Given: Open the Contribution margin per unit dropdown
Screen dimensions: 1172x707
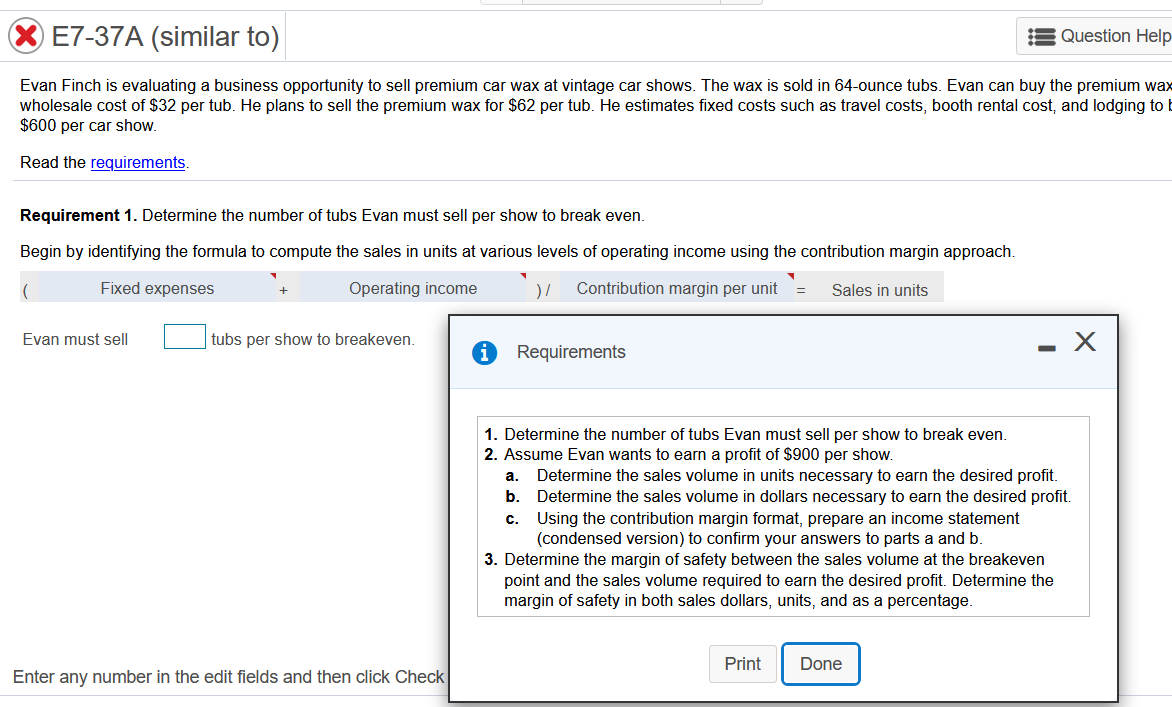Looking at the screenshot, I should click(x=677, y=288).
